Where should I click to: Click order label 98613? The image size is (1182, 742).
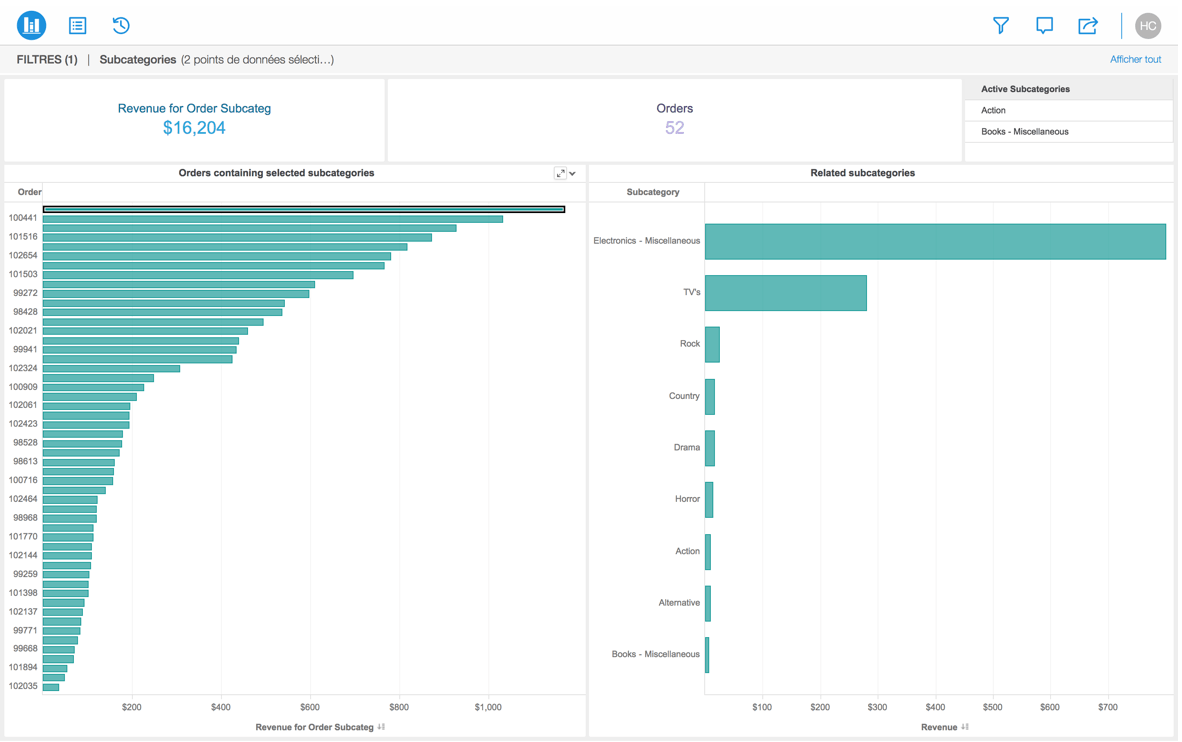click(25, 461)
